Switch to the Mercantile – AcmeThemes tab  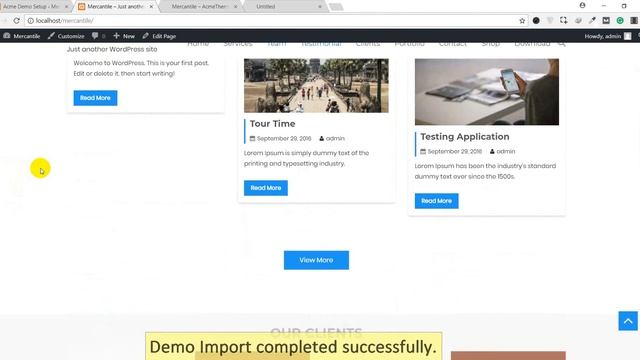[x=200, y=7]
